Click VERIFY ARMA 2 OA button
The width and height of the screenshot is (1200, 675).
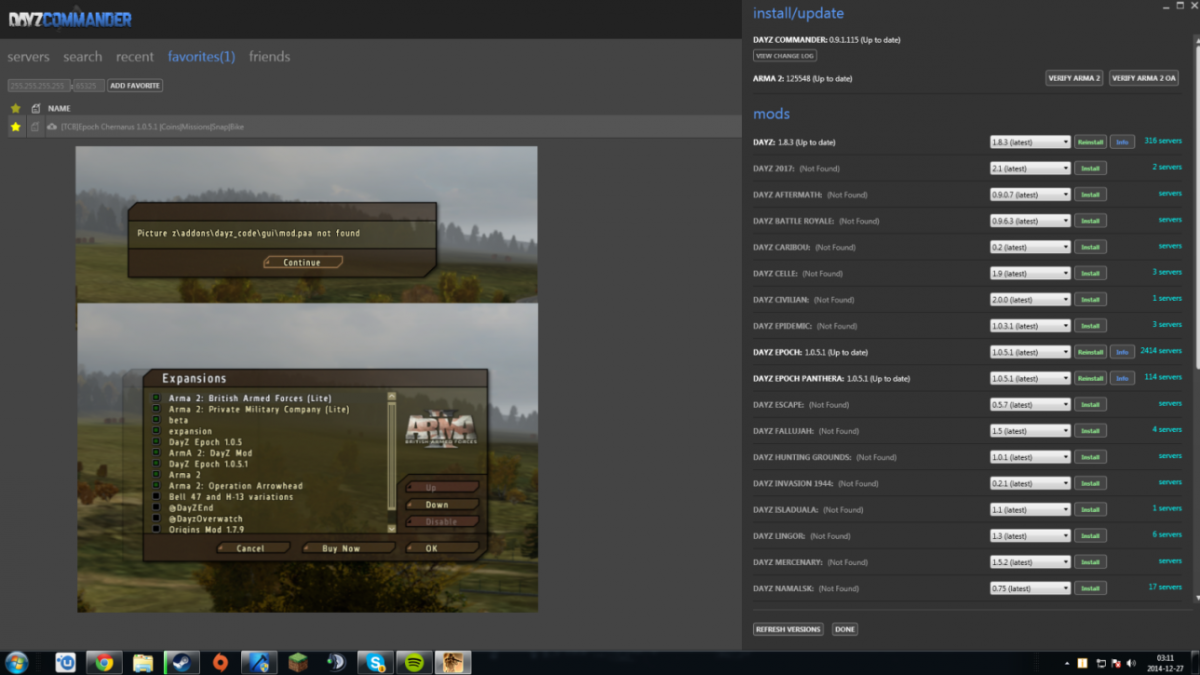click(x=1144, y=78)
